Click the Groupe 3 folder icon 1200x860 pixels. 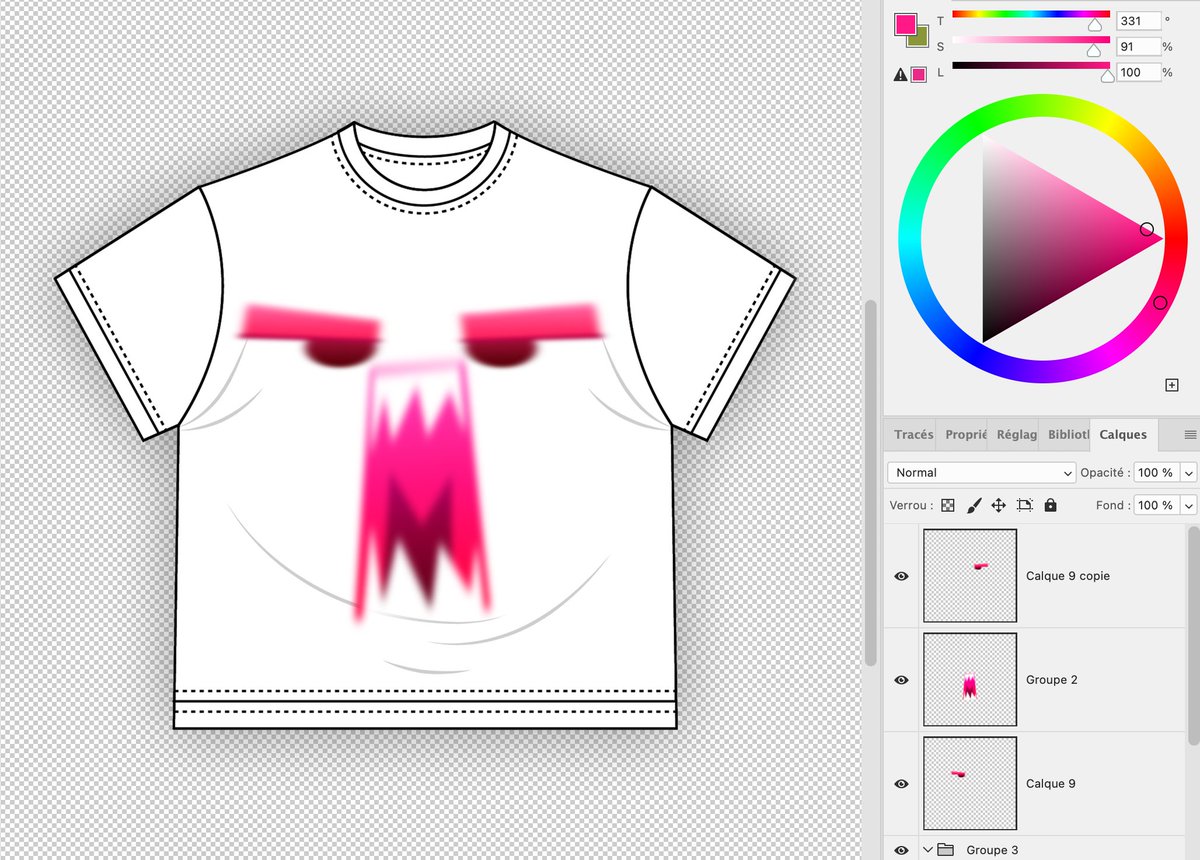click(x=946, y=850)
